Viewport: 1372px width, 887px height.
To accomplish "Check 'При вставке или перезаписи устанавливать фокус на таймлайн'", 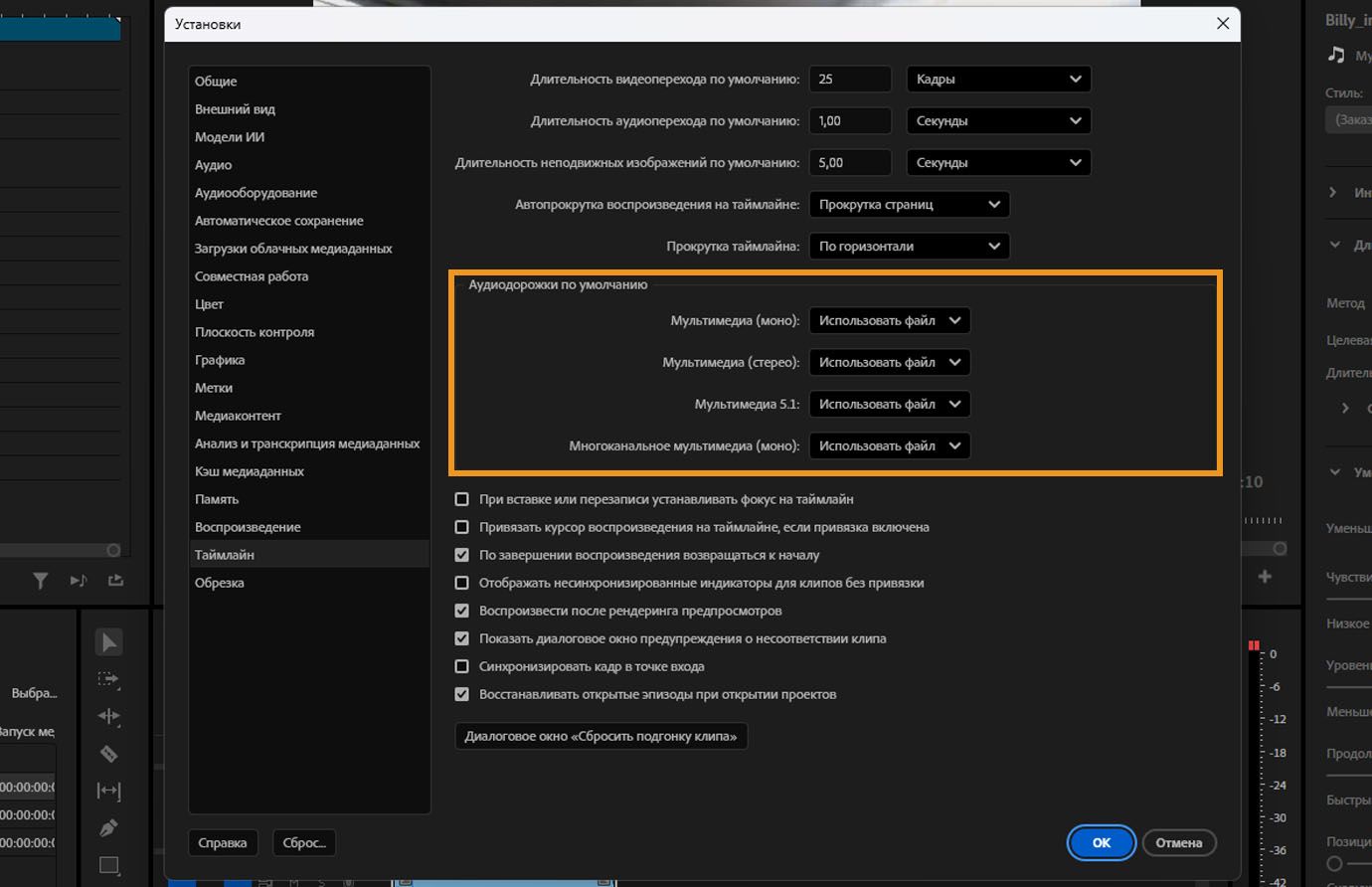I will (x=462, y=499).
